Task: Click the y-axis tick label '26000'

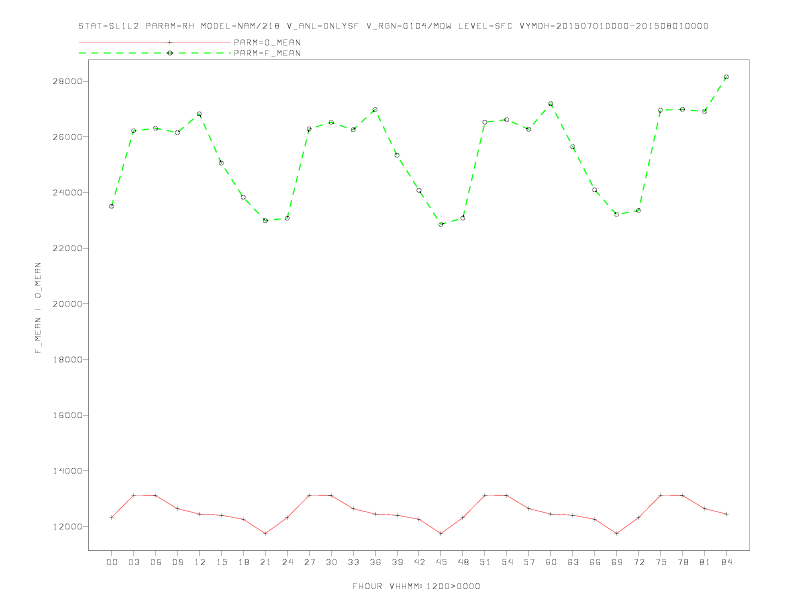Action: 68,137
